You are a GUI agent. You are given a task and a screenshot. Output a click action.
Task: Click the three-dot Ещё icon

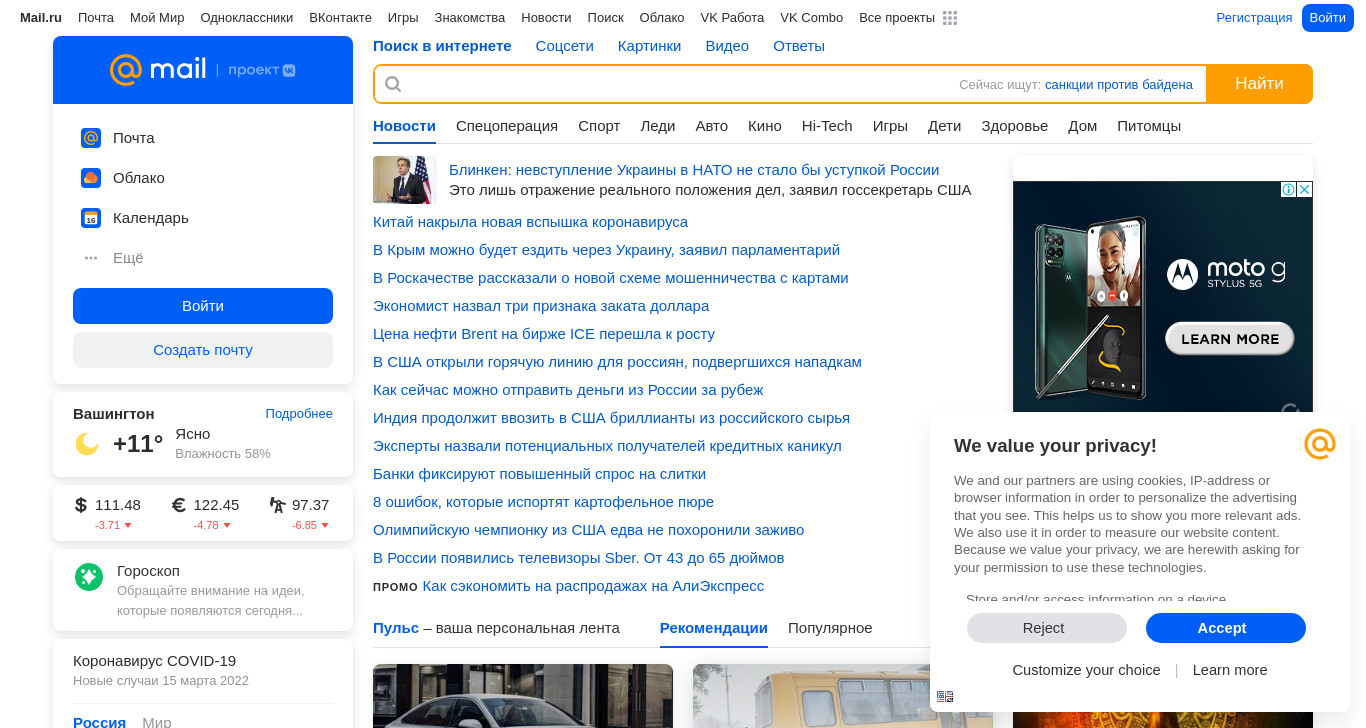coord(91,258)
